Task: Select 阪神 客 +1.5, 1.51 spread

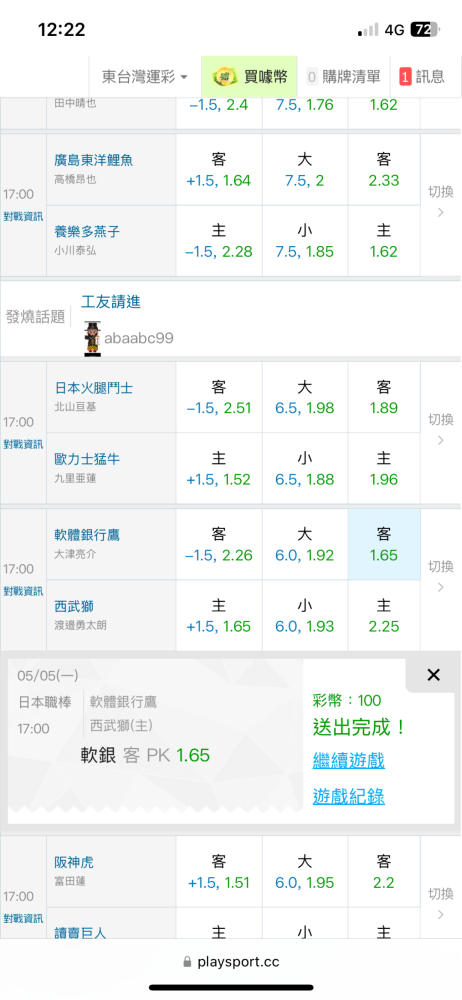Action: pyautogui.click(x=219, y=872)
